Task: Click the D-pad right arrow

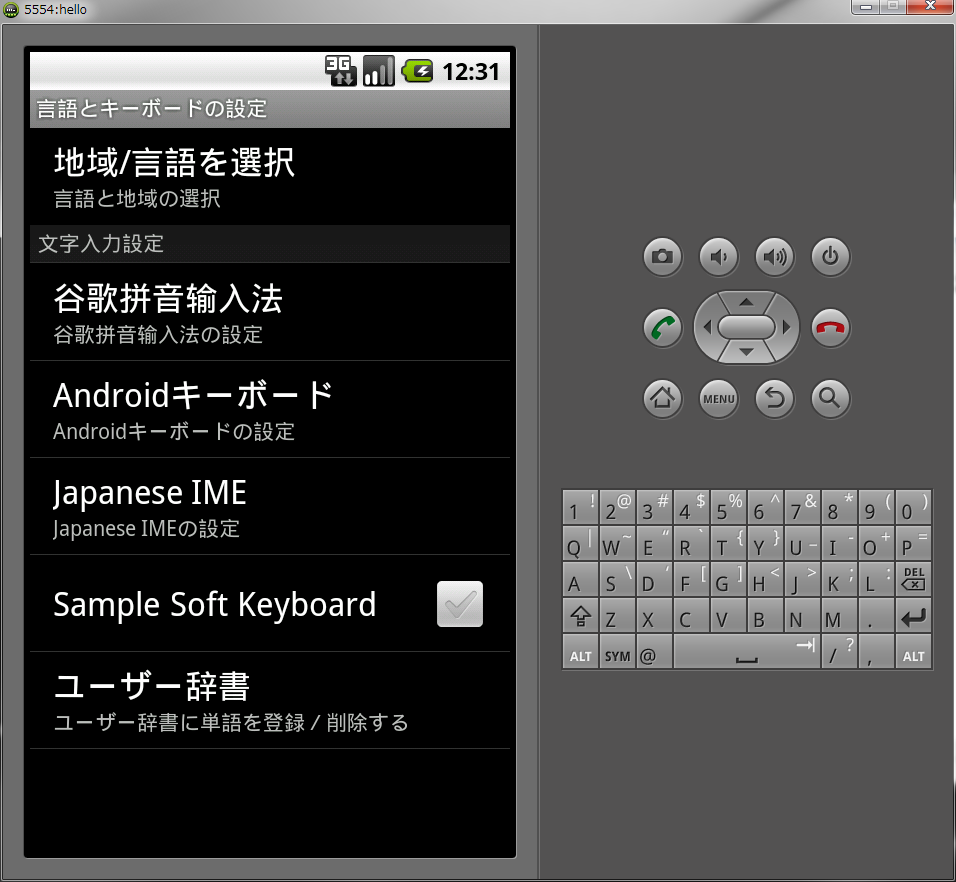Action: pyautogui.click(x=787, y=327)
